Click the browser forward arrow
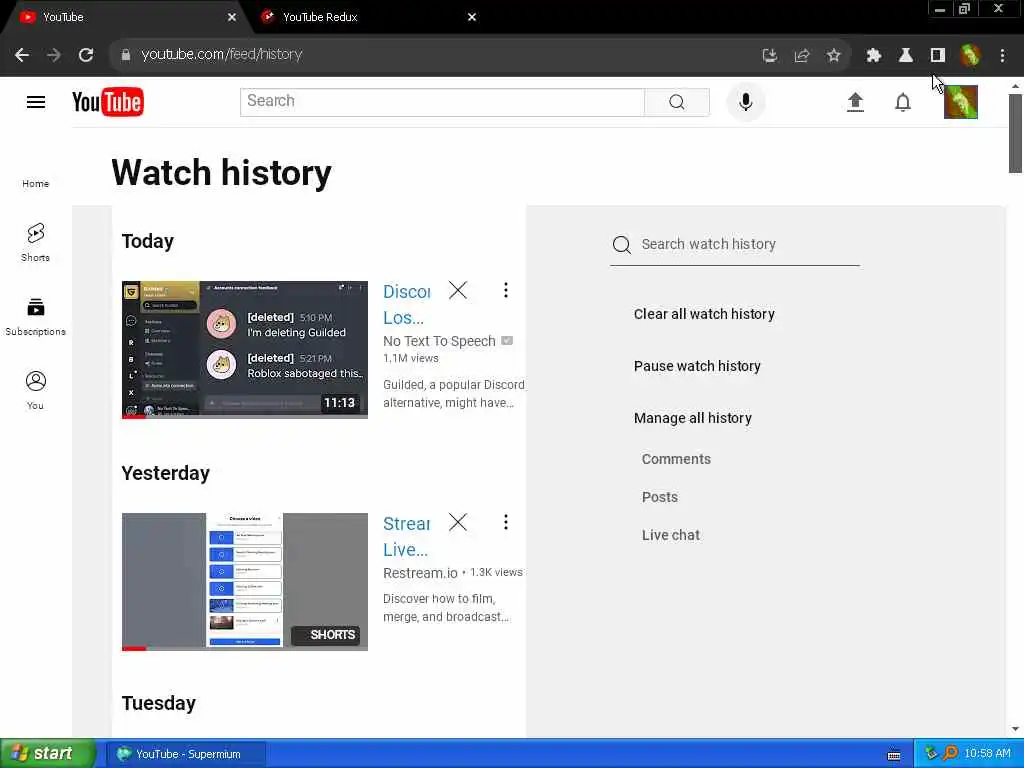This screenshot has width=1024, height=768. click(54, 55)
